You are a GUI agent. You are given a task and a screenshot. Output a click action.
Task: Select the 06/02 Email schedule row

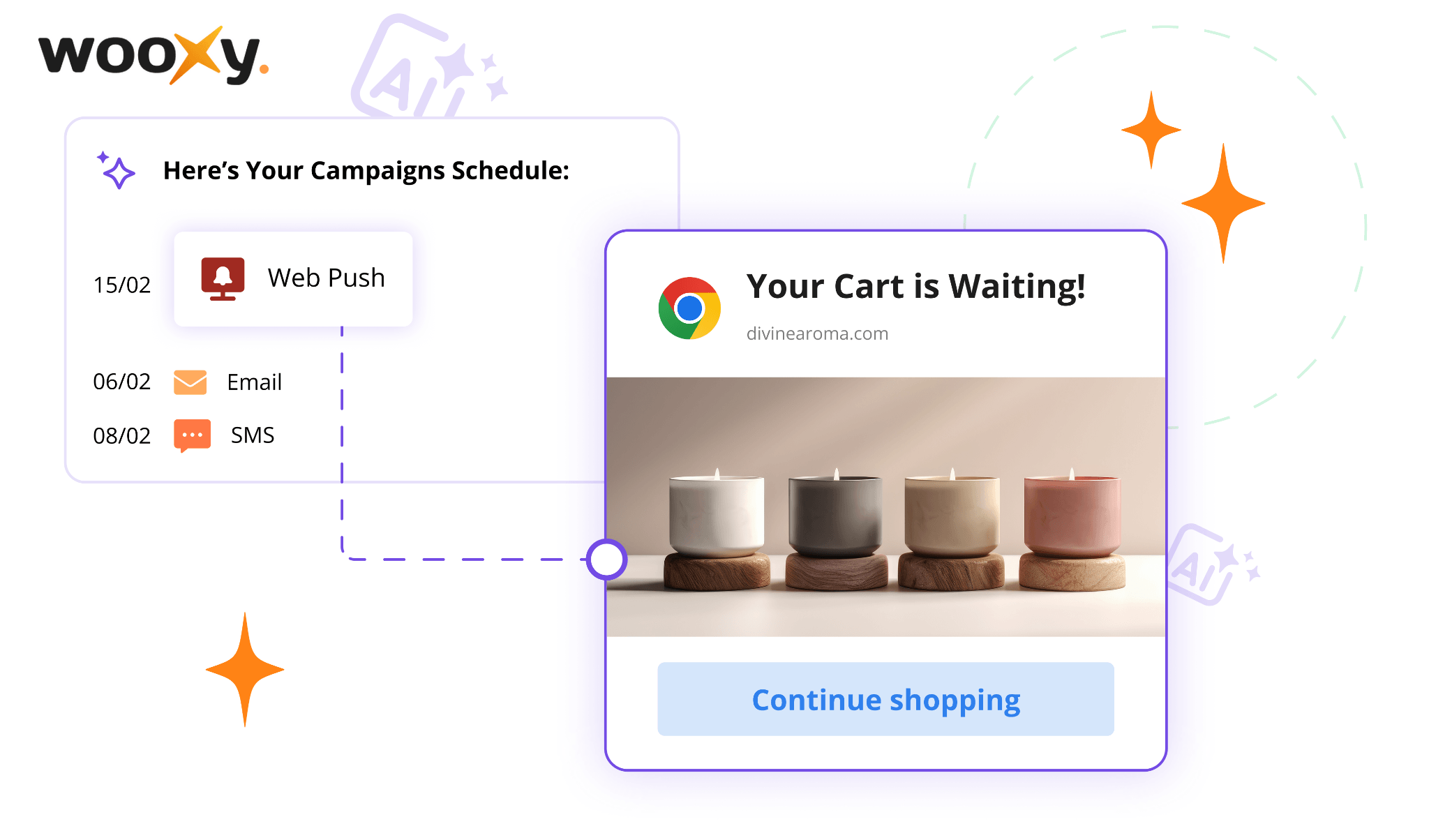[188, 382]
